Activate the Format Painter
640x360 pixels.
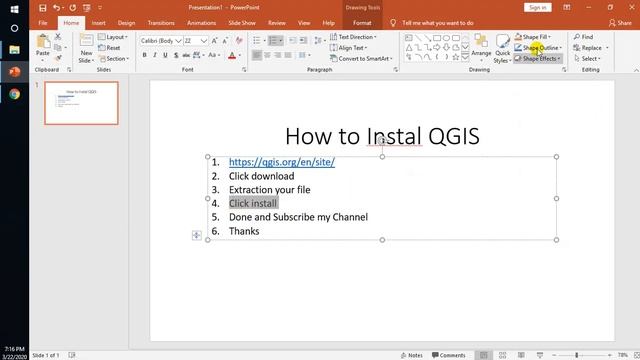[58, 58]
